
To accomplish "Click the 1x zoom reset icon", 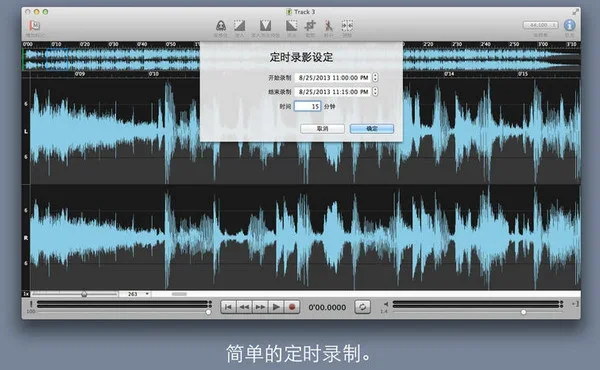I will pyautogui.click(x=26, y=294).
